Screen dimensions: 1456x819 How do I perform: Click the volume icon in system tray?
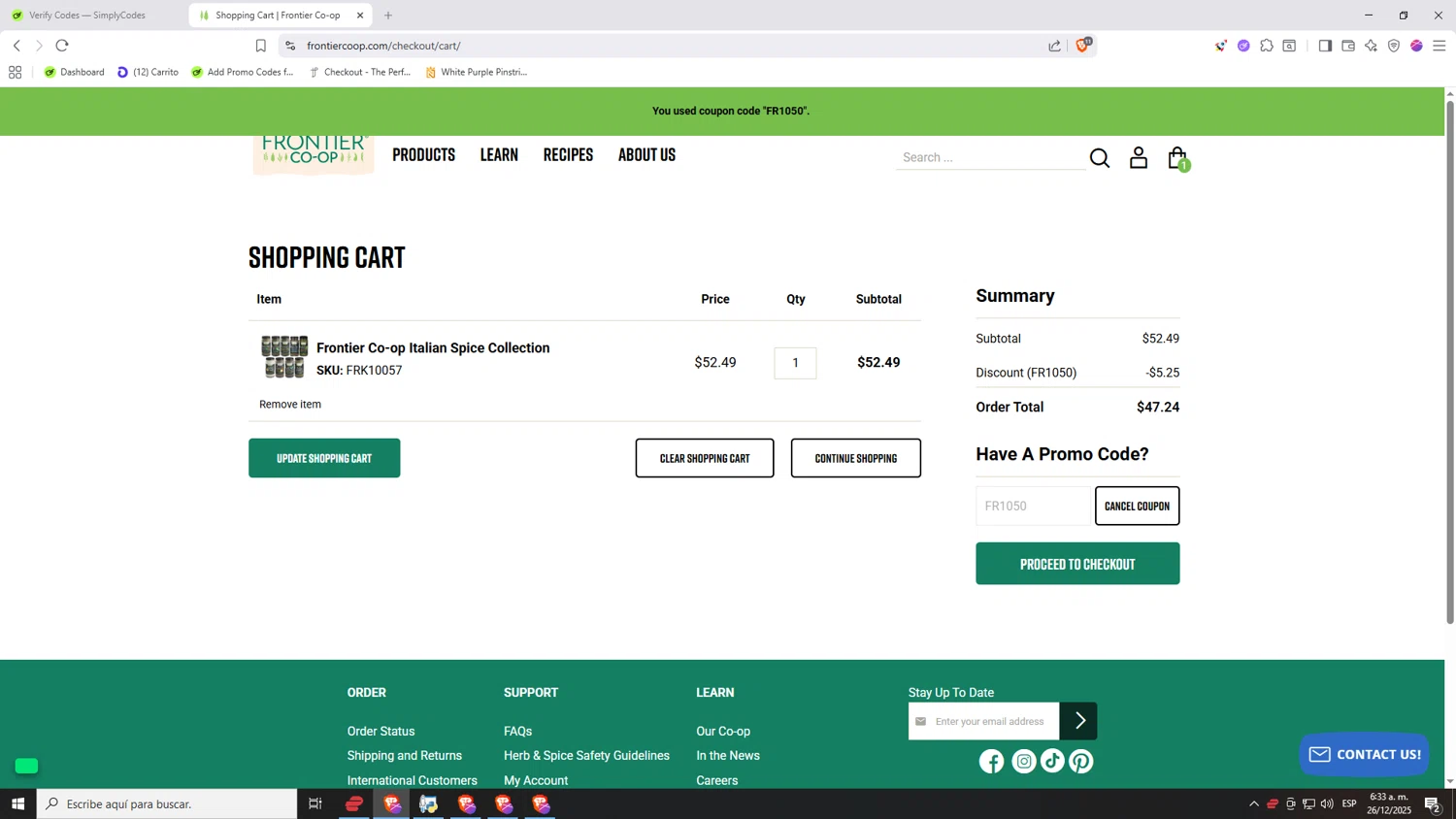1327,803
